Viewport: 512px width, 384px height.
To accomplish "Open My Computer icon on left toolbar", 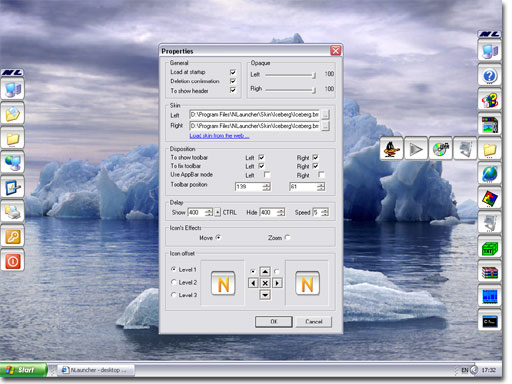I will (13, 89).
